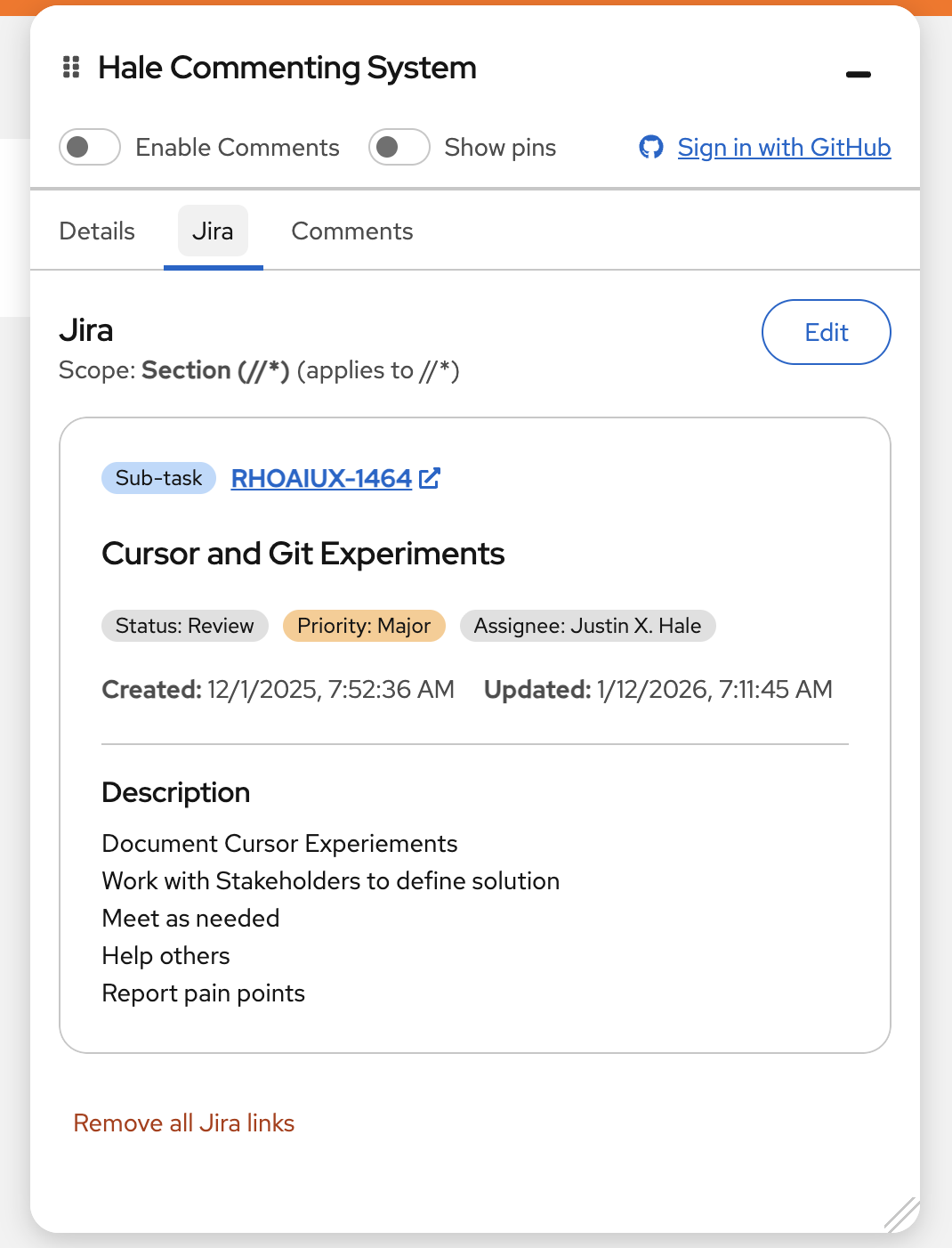Click 'Document Cursor Experiements' line

pyautogui.click(x=280, y=844)
